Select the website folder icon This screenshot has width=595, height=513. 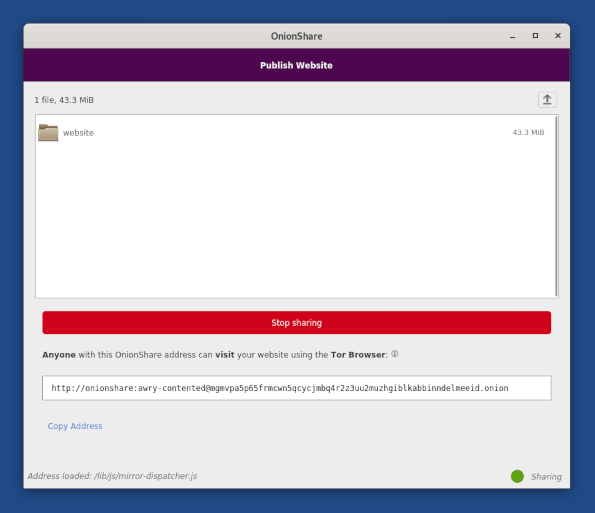click(48, 132)
